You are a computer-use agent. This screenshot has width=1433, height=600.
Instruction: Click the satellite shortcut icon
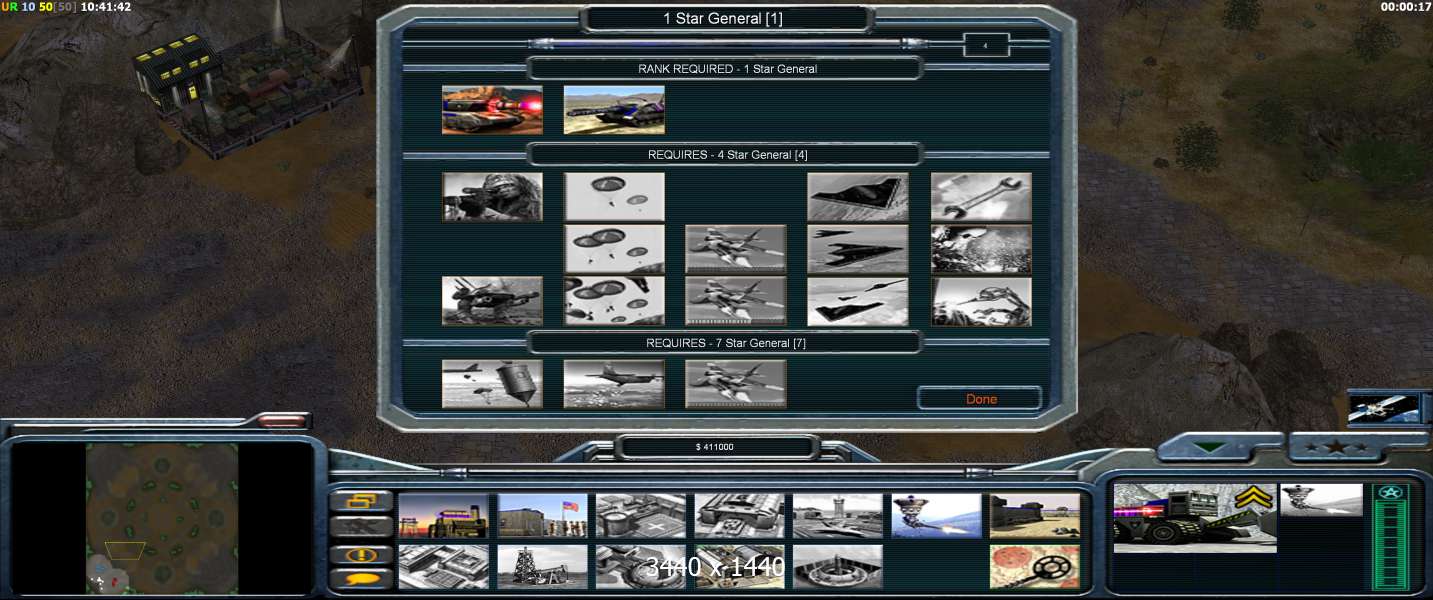(x=1384, y=408)
